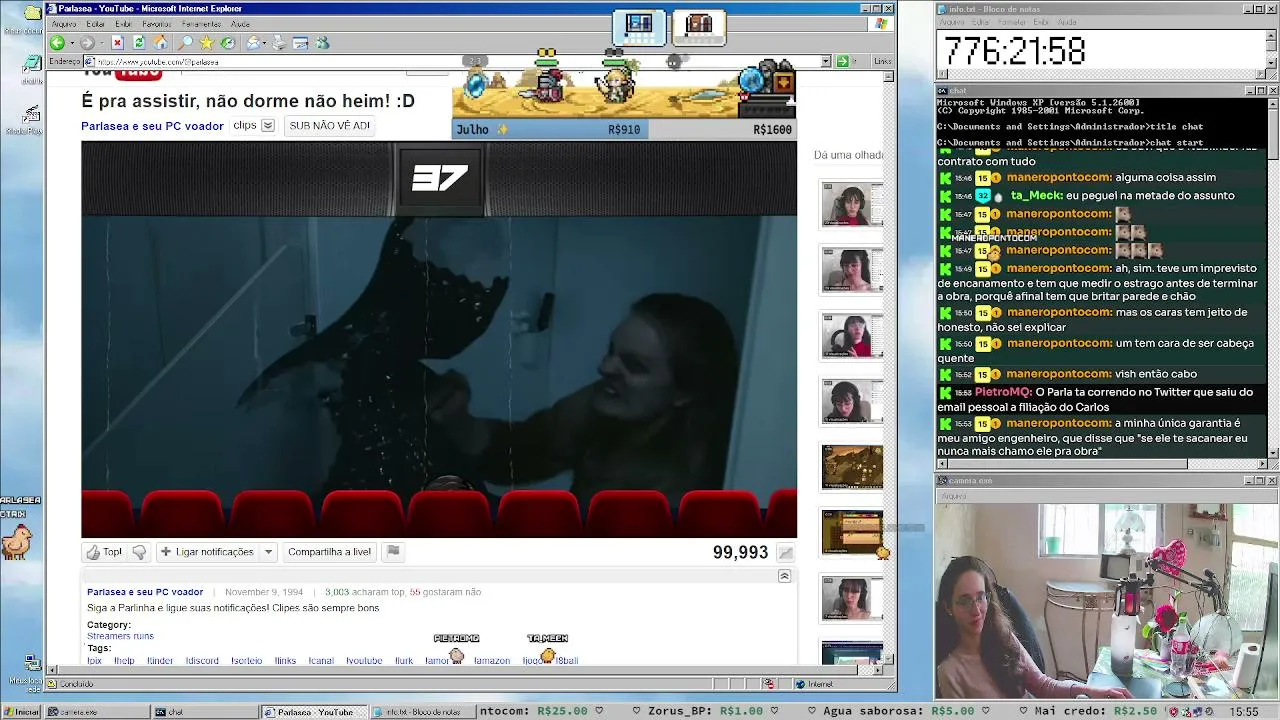Viewport: 1280px width, 720px height.
Task: Refresh the page in Internet Explorer
Action: pyautogui.click(x=139, y=43)
